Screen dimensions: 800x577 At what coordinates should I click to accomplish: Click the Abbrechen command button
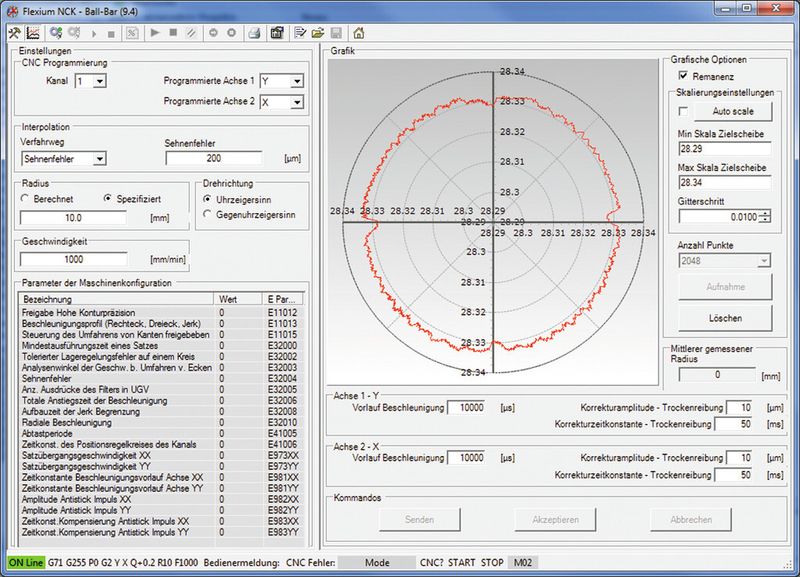click(691, 519)
